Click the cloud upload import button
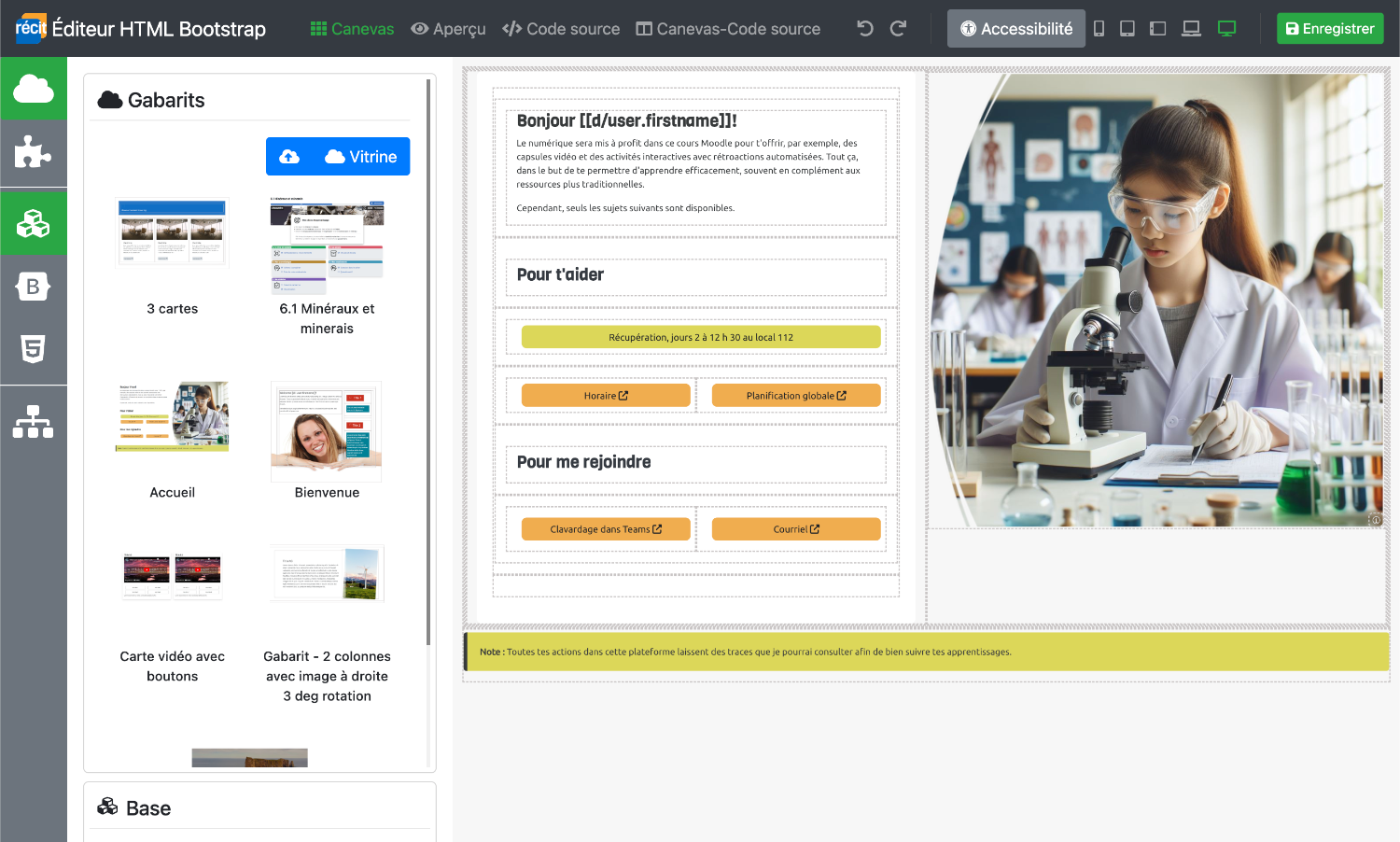This screenshot has height=842, width=1400. pyautogui.click(x=289, y=157)
